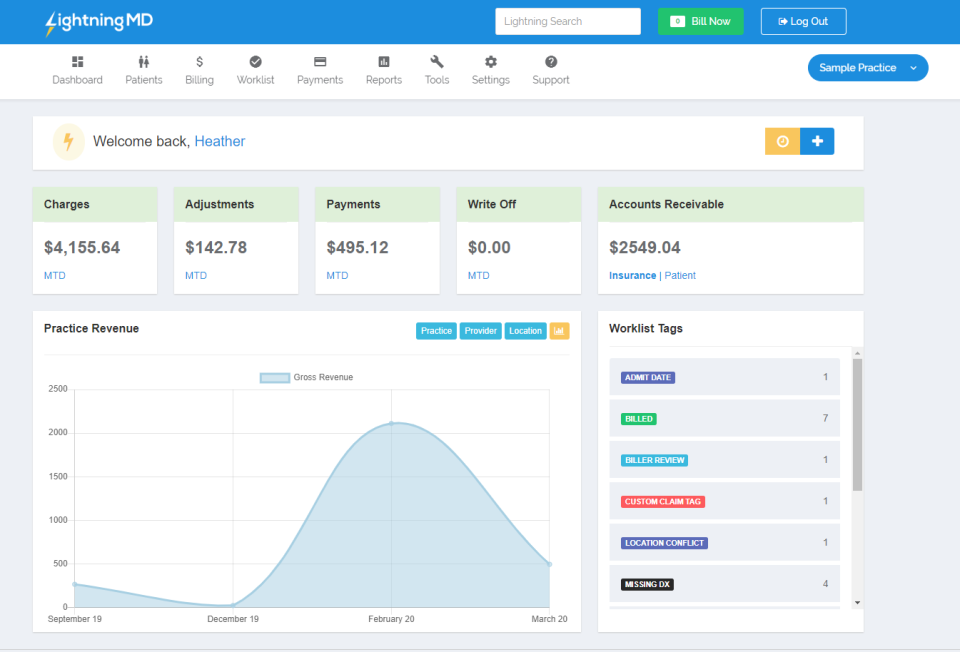This screenshot has height=652, width=960.
Task: Open the BILLED worklist tag
Action: tap(639, 419)
